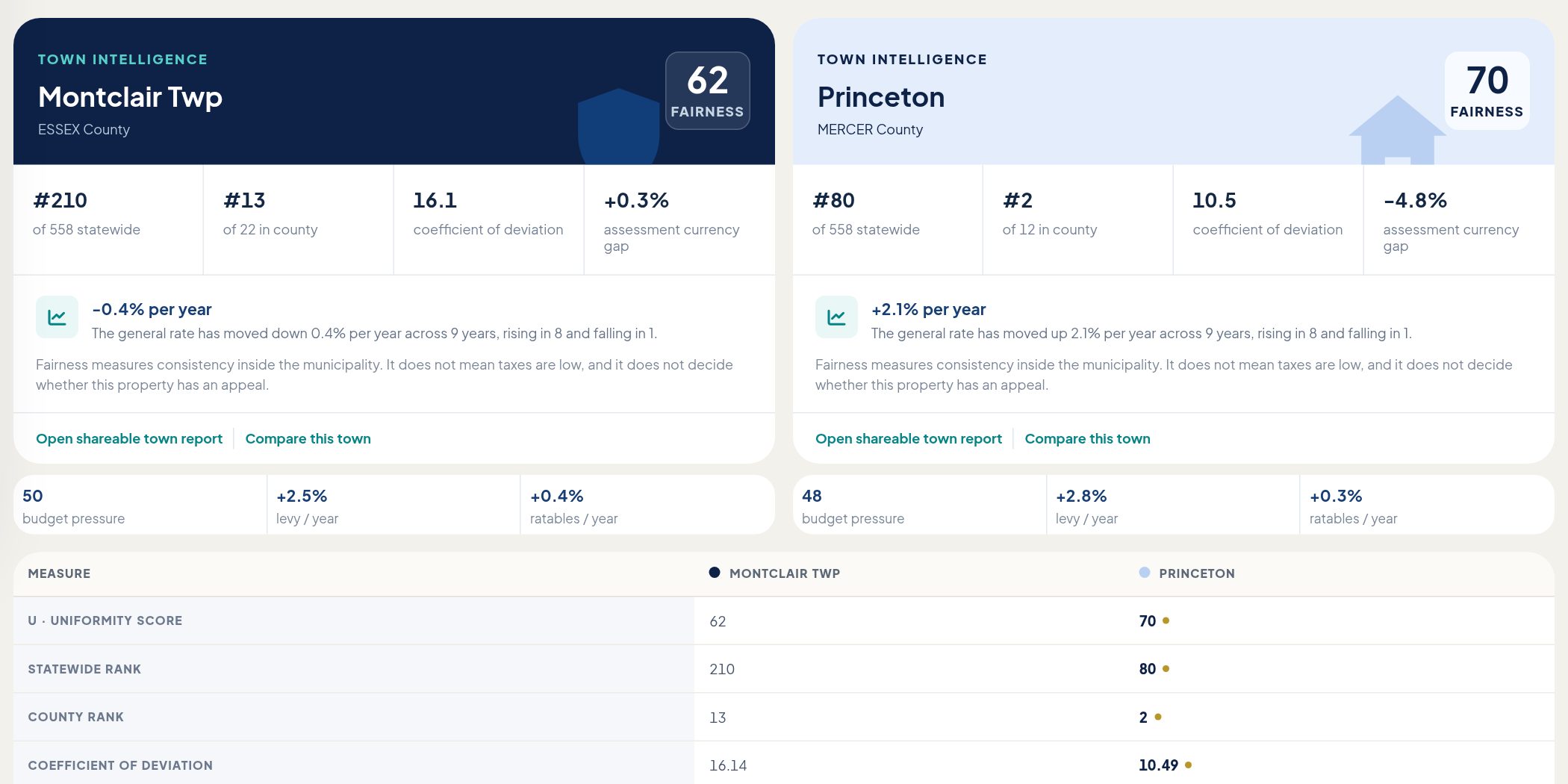Click the gold dot beside county rank 2
This screenshot has height=784, width=1568.
click(1158, 717)
